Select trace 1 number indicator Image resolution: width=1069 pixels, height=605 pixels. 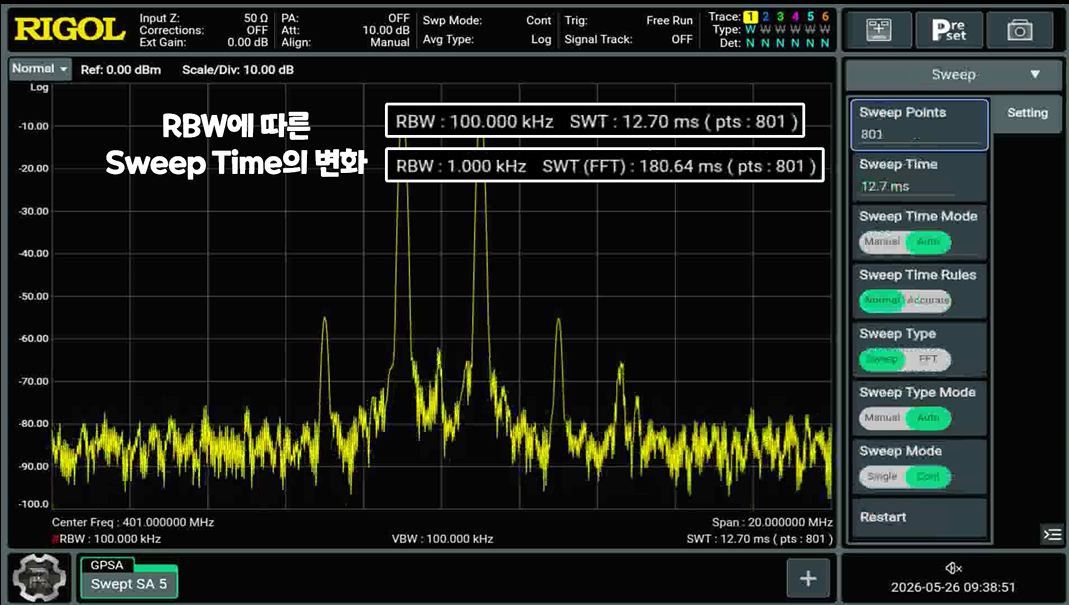(751, 16)
